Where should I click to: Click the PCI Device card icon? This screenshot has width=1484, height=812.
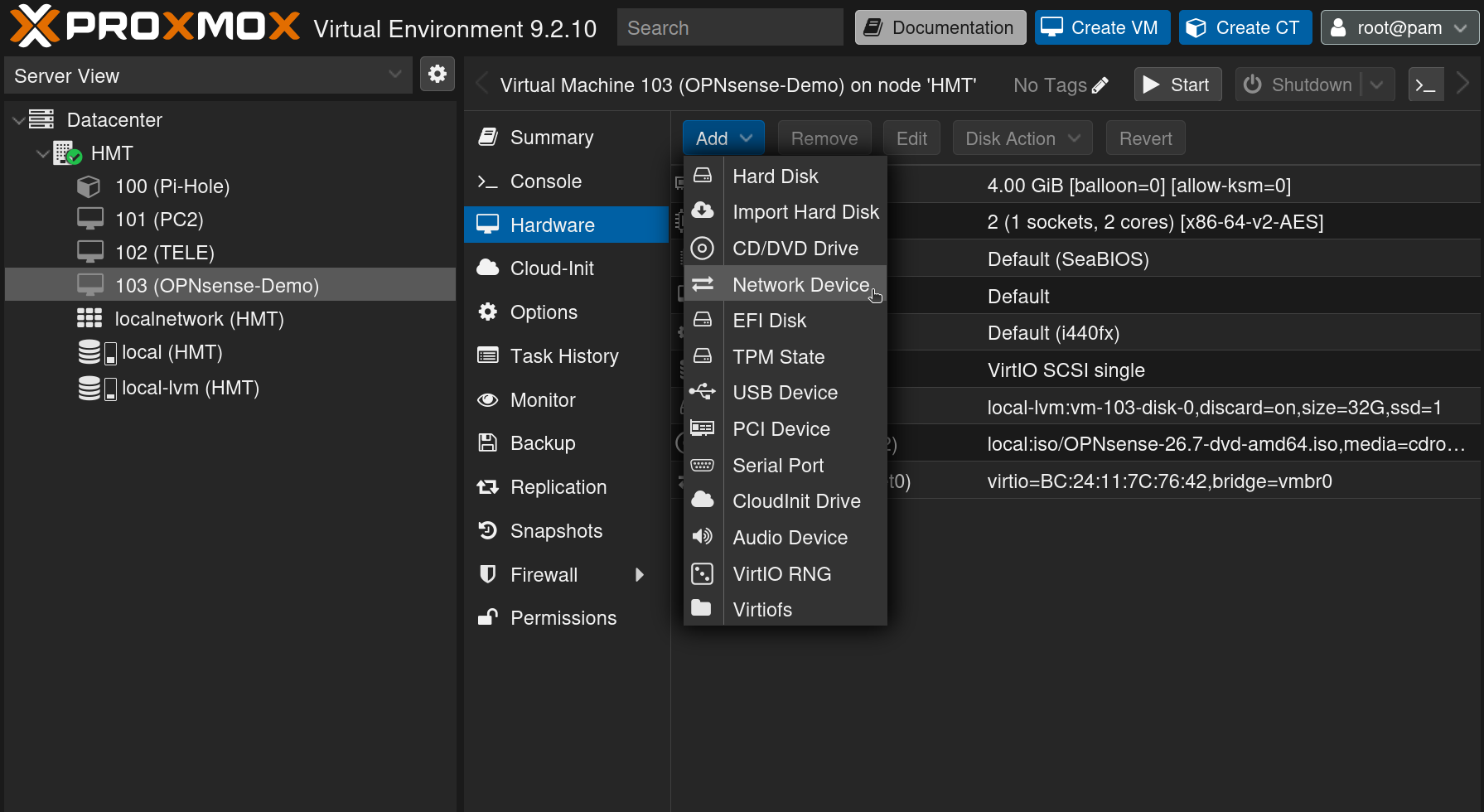coord(703,428)
